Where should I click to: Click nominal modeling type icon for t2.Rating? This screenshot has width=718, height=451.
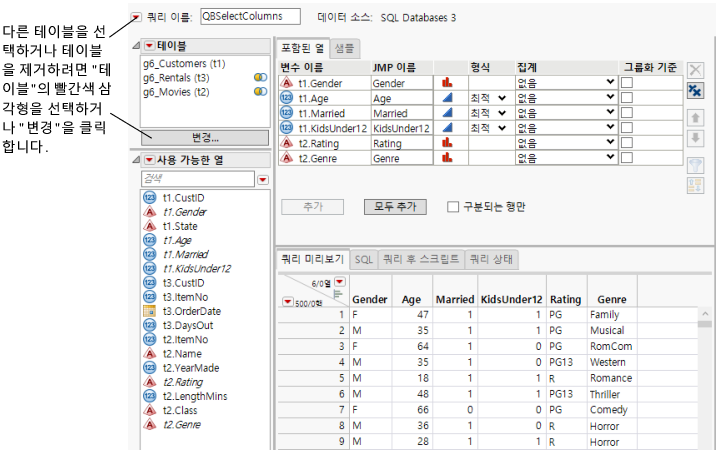[447, 143]
